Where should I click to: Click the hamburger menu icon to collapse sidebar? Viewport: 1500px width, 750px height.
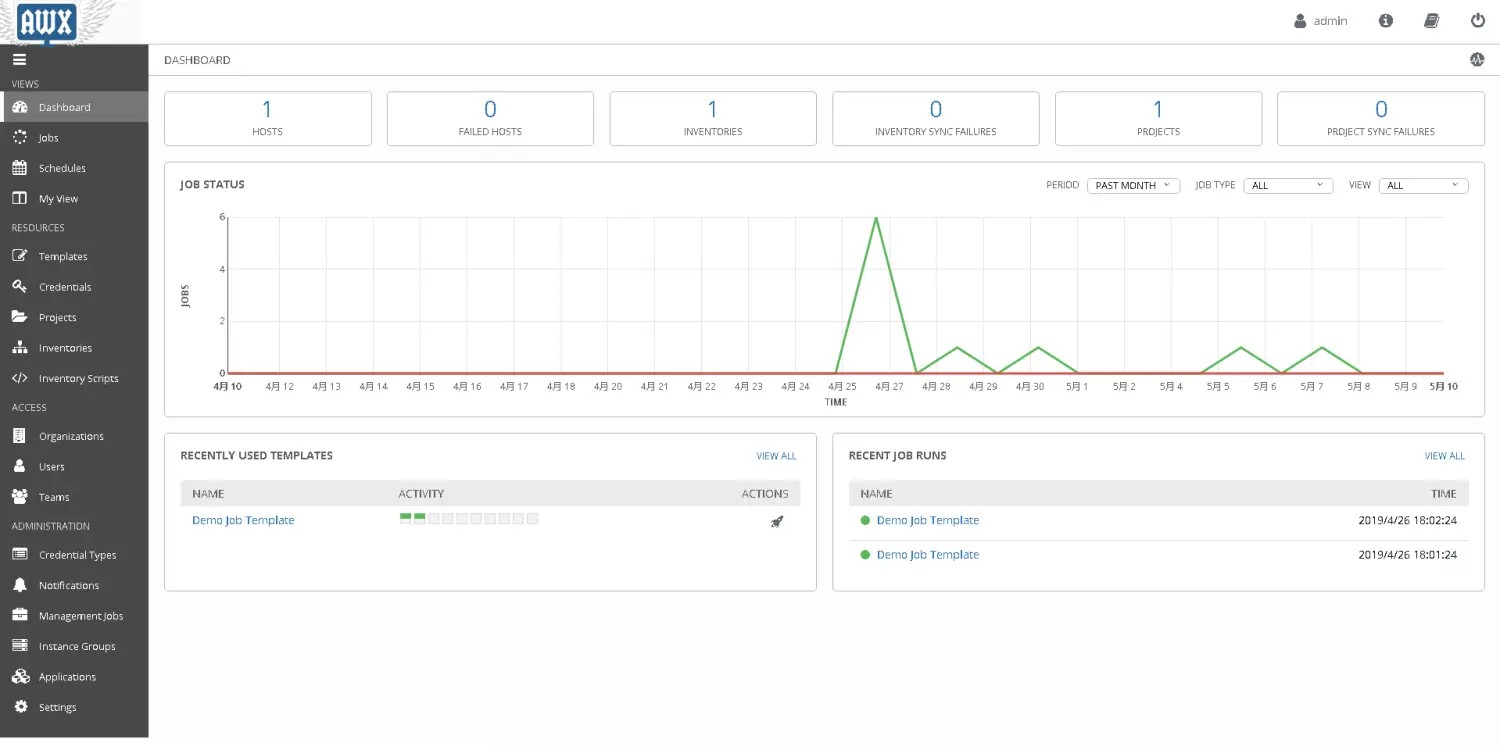19,60
